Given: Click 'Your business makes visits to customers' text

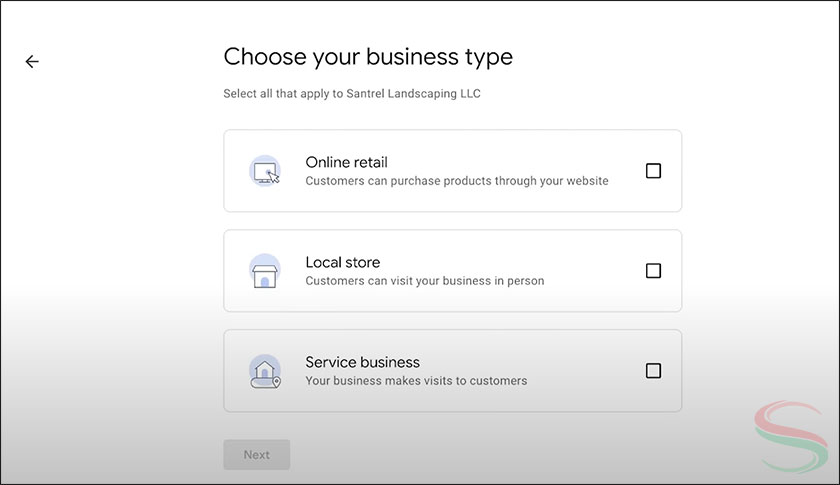Looking at the screenshot, I should click(415, 381).
